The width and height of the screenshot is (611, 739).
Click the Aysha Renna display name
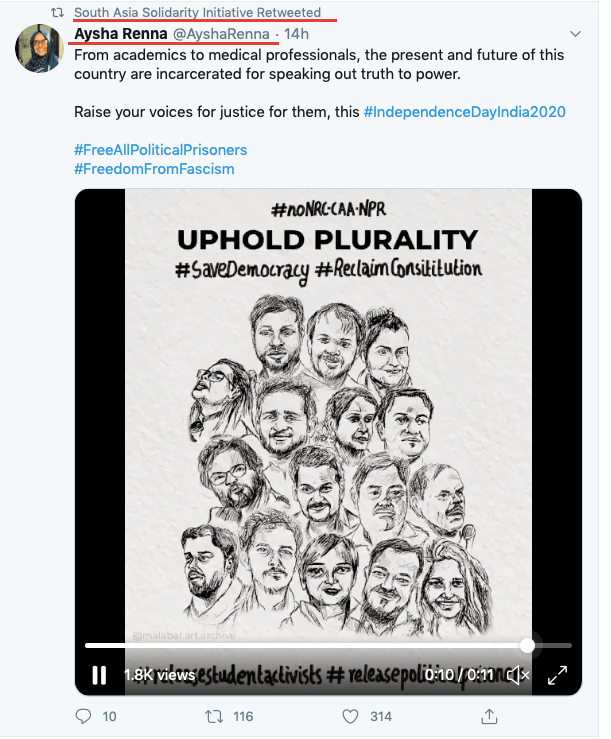[x=120, y=34]
